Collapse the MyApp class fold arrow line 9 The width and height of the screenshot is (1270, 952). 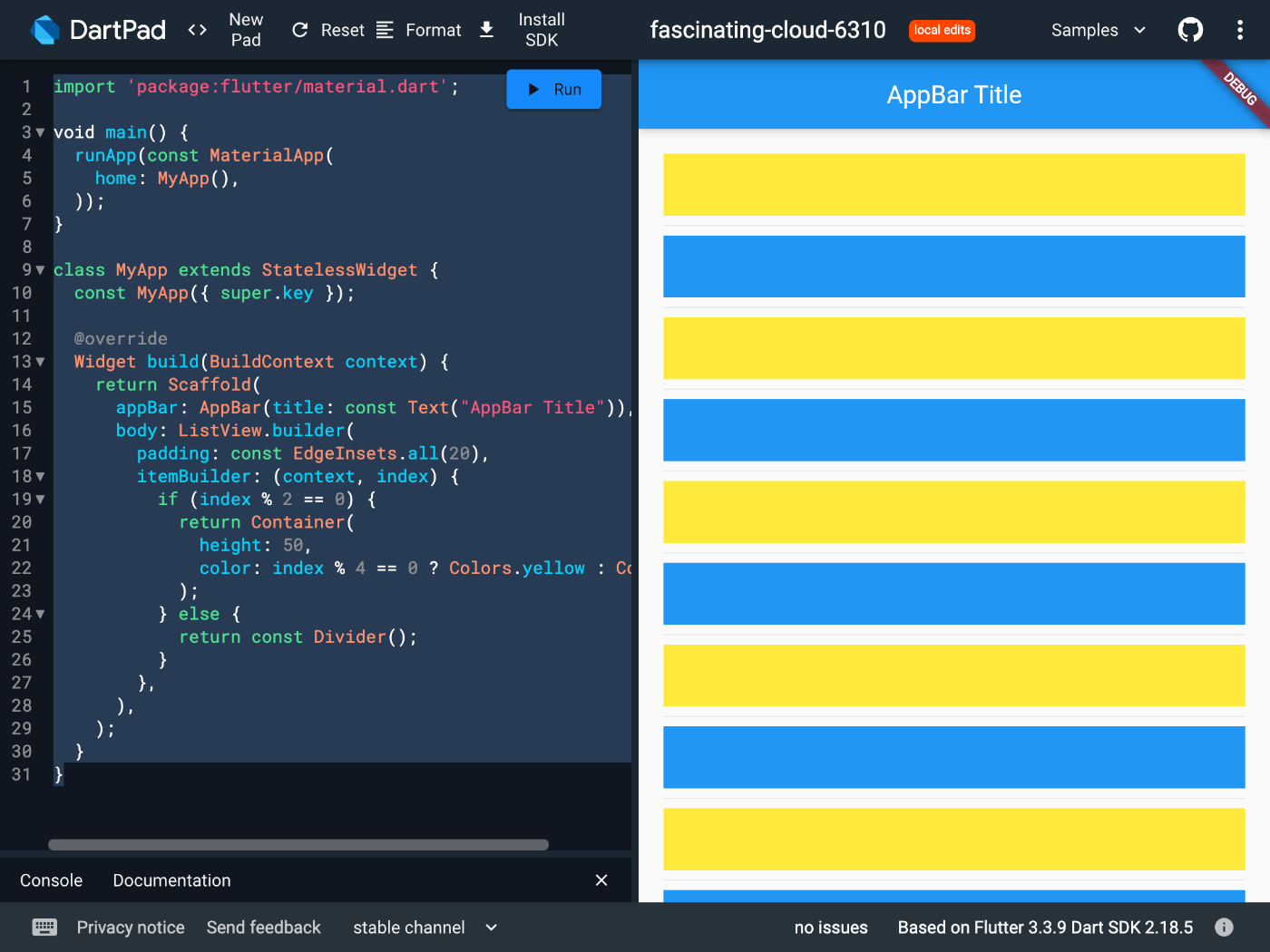(40, 270)
